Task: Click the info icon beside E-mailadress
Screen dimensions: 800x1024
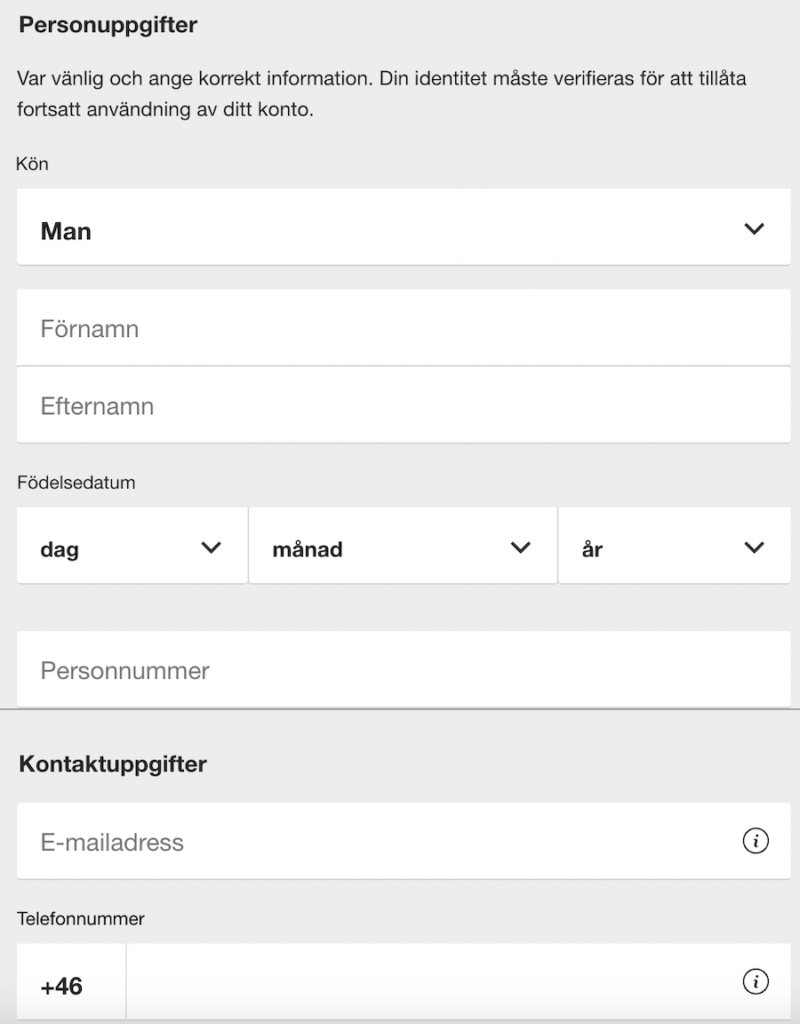Action: [756, 840]
